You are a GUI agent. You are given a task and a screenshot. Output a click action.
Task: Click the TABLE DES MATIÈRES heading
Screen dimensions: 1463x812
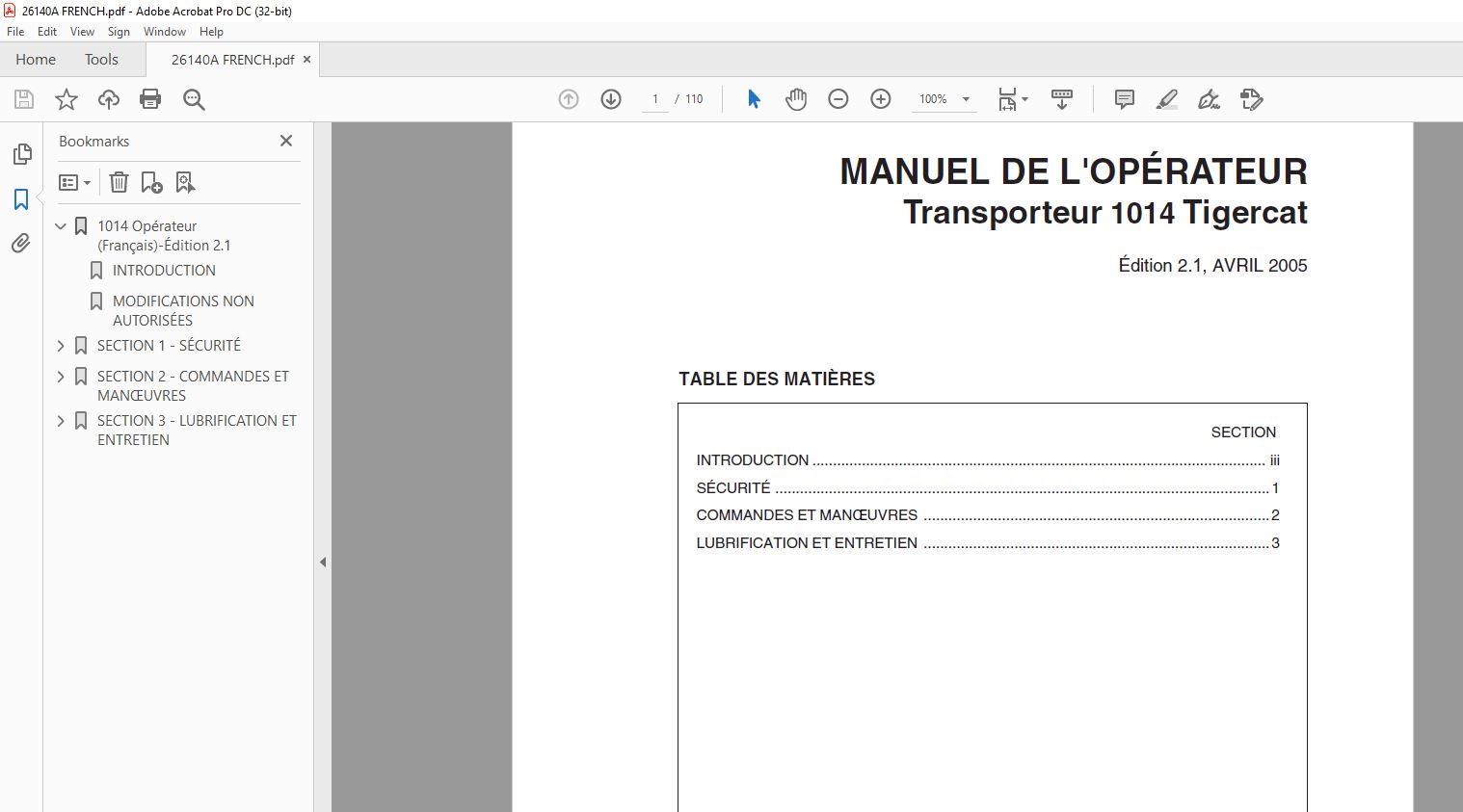pos(777,380)
